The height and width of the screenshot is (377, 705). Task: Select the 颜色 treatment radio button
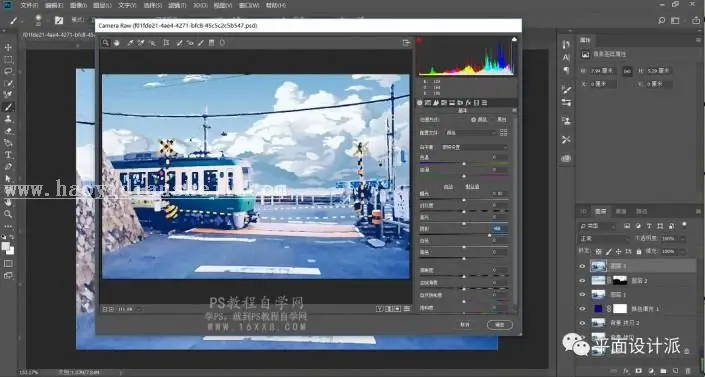coord(473,120)
